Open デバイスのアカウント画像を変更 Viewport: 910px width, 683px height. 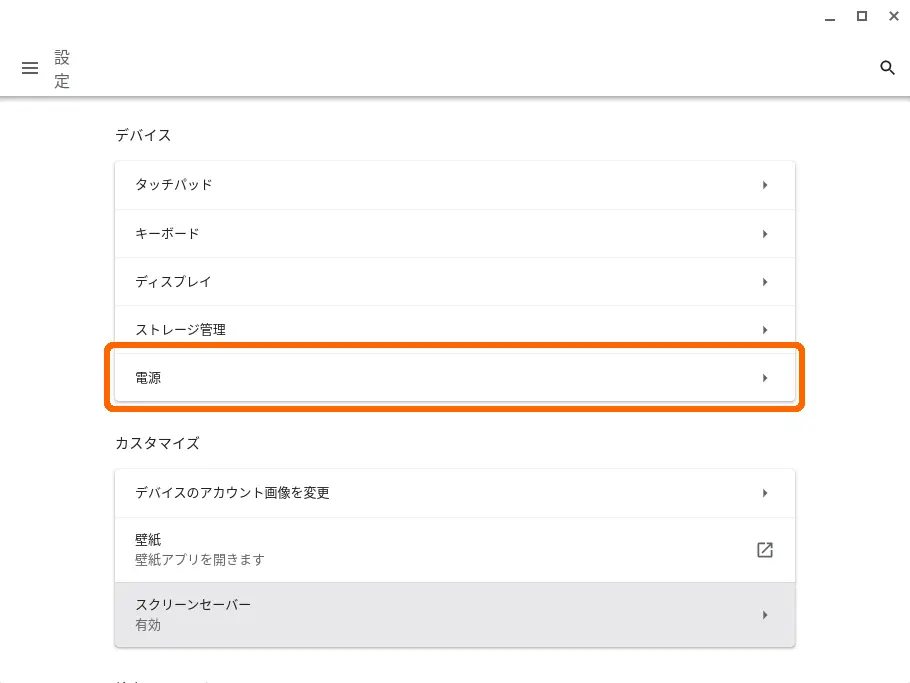(455, 493)
